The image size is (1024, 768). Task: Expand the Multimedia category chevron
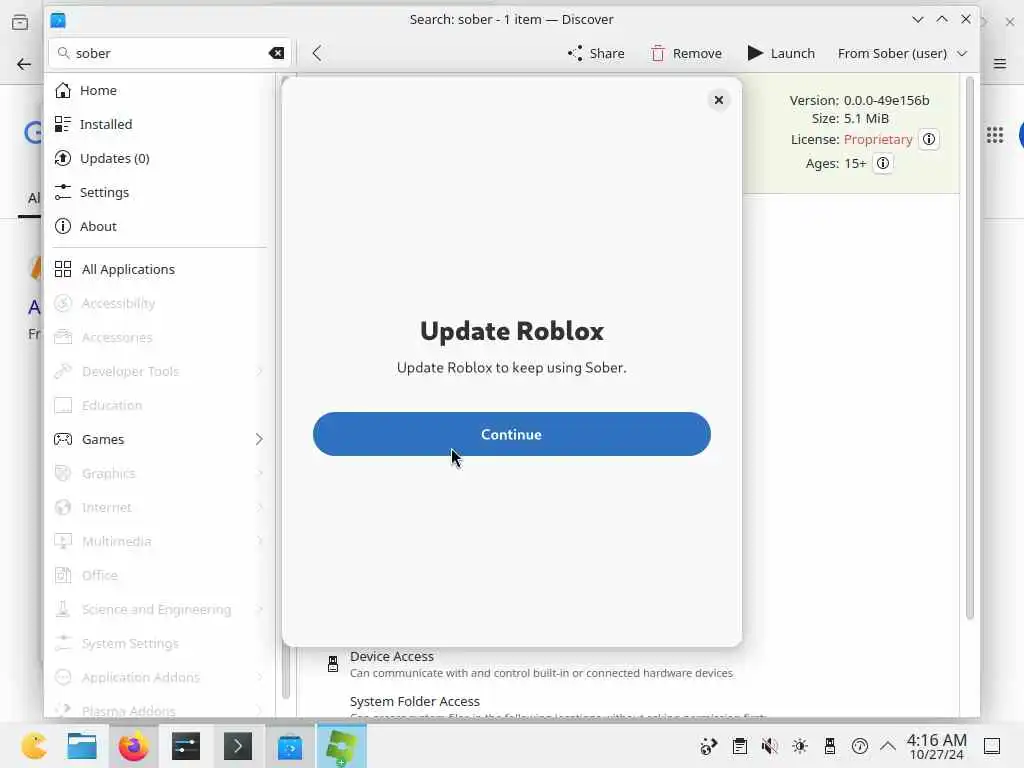click(259, 541)
